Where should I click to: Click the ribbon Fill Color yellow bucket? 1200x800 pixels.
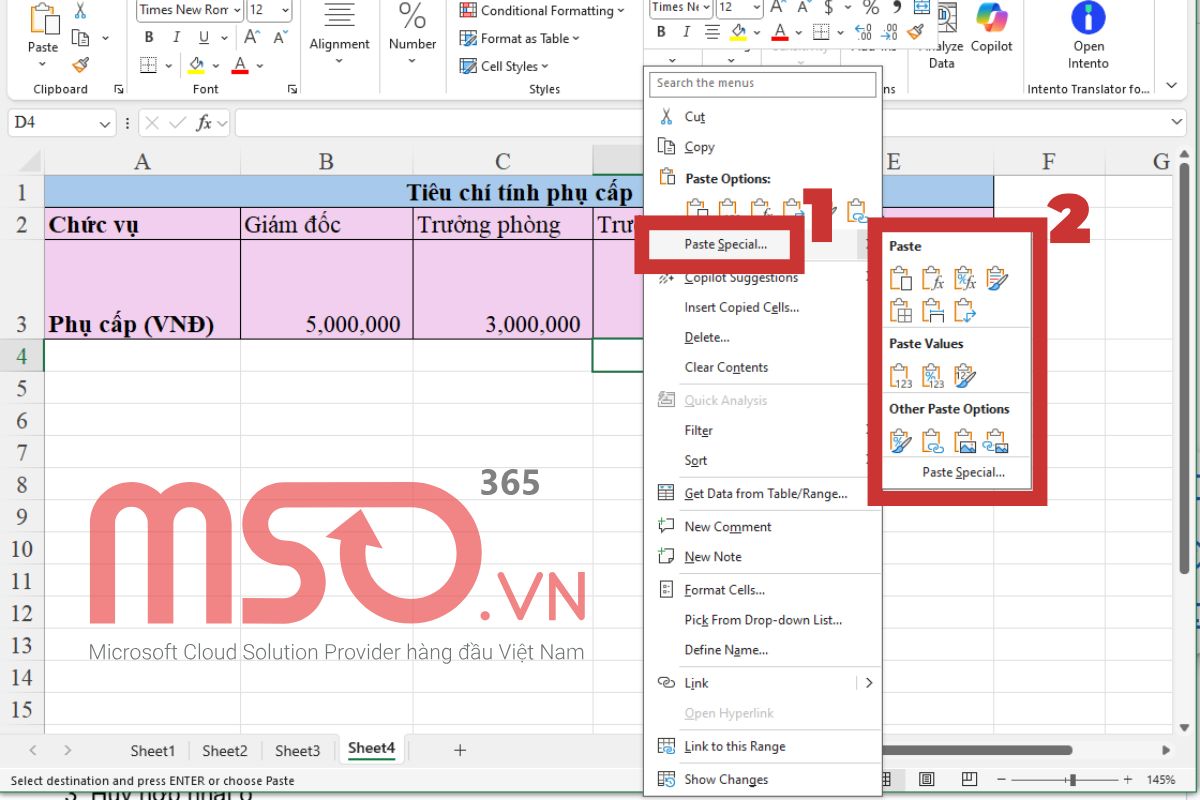[x=196, y=66]
